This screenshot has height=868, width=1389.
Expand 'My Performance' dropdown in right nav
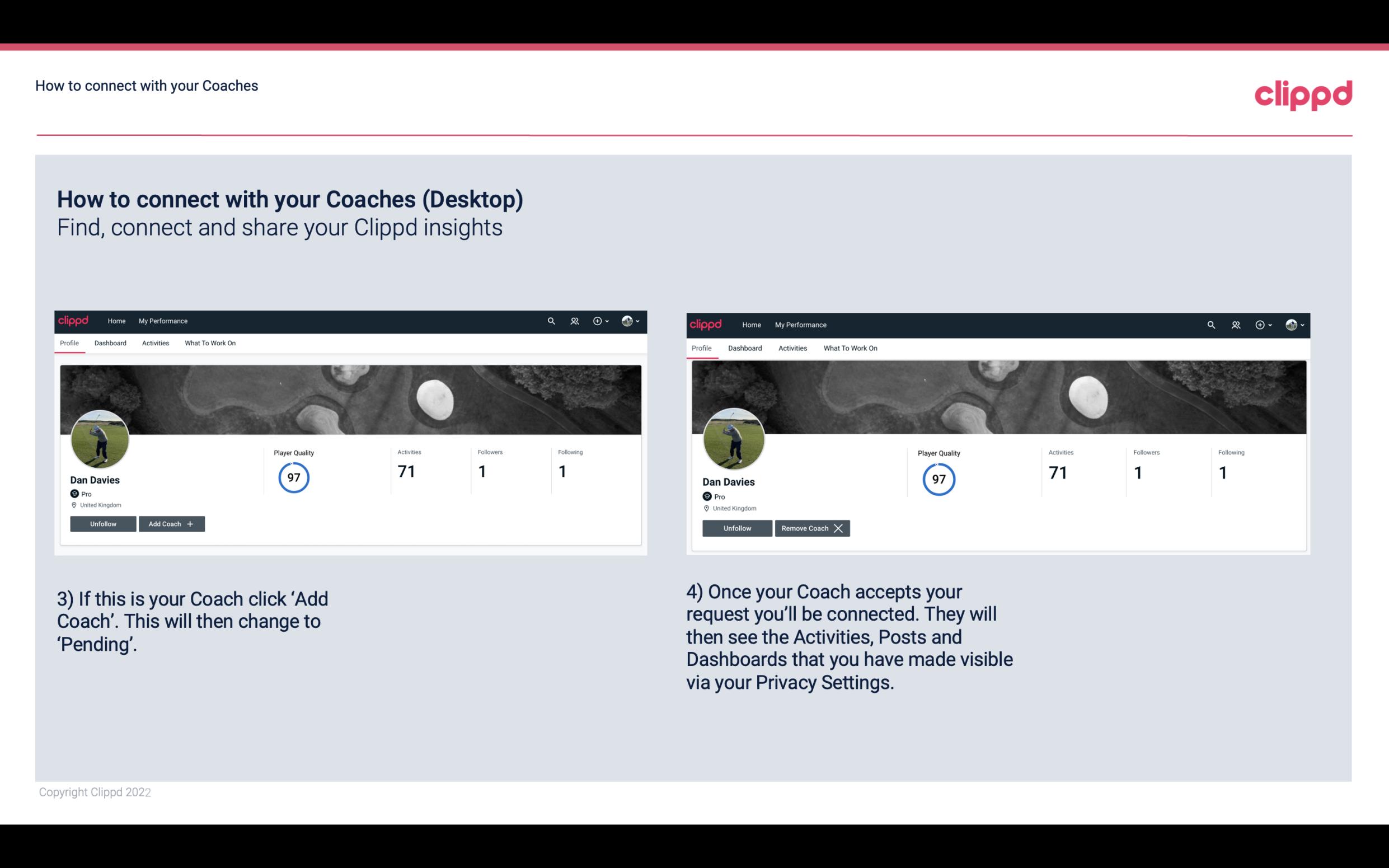[801, 324]
